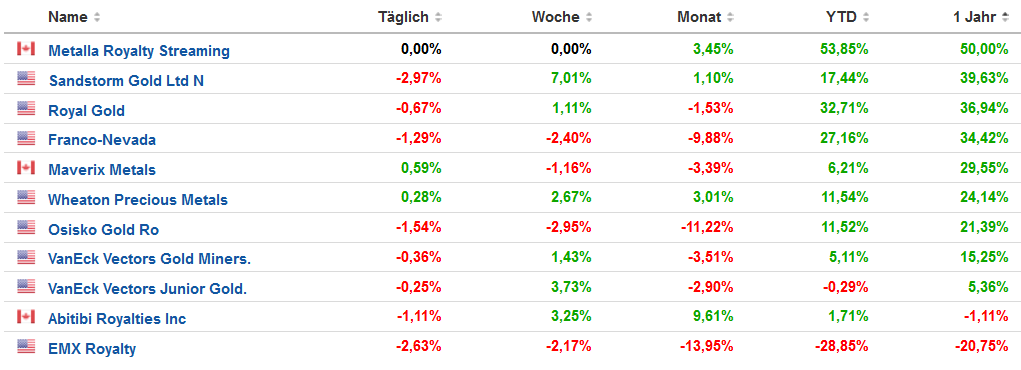
Task: Click the EMX Royalty 1 Jahr value -20,75%
Action: 981,347
